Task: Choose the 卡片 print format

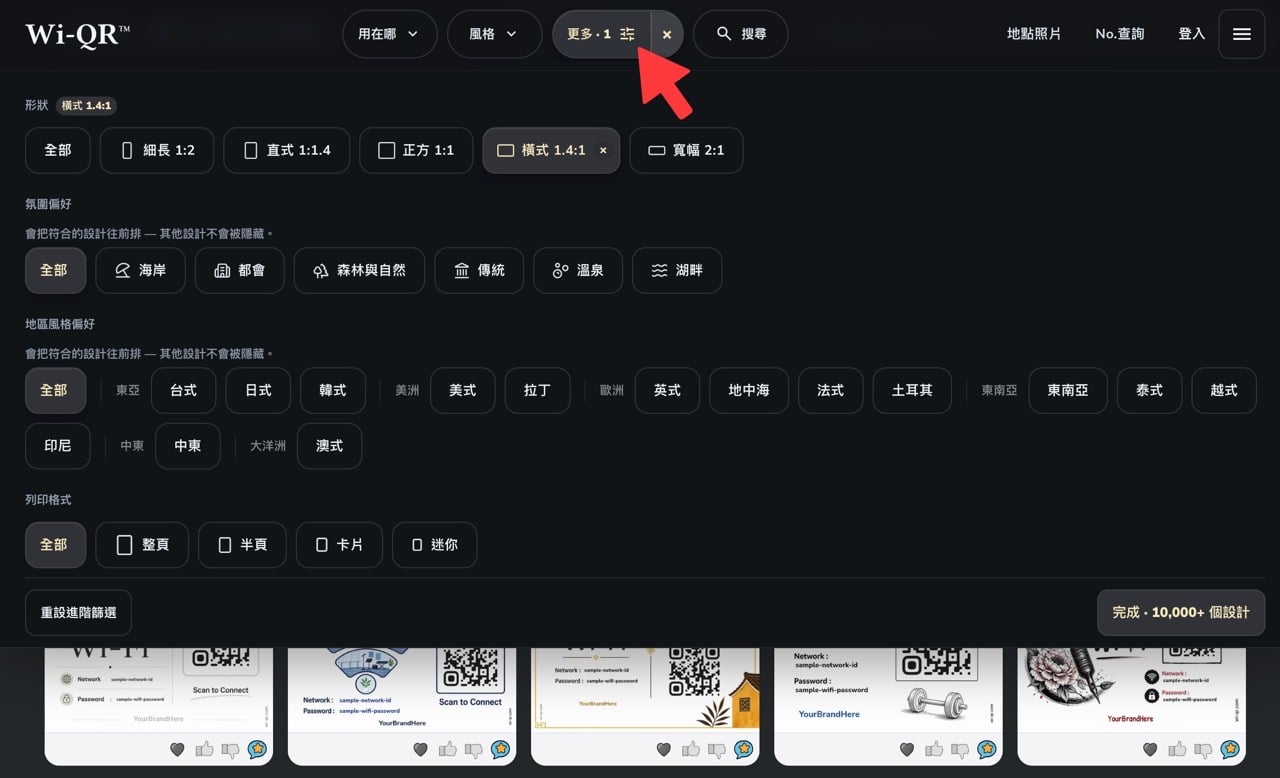Action: pyautogui.click(x=339, y=545)
